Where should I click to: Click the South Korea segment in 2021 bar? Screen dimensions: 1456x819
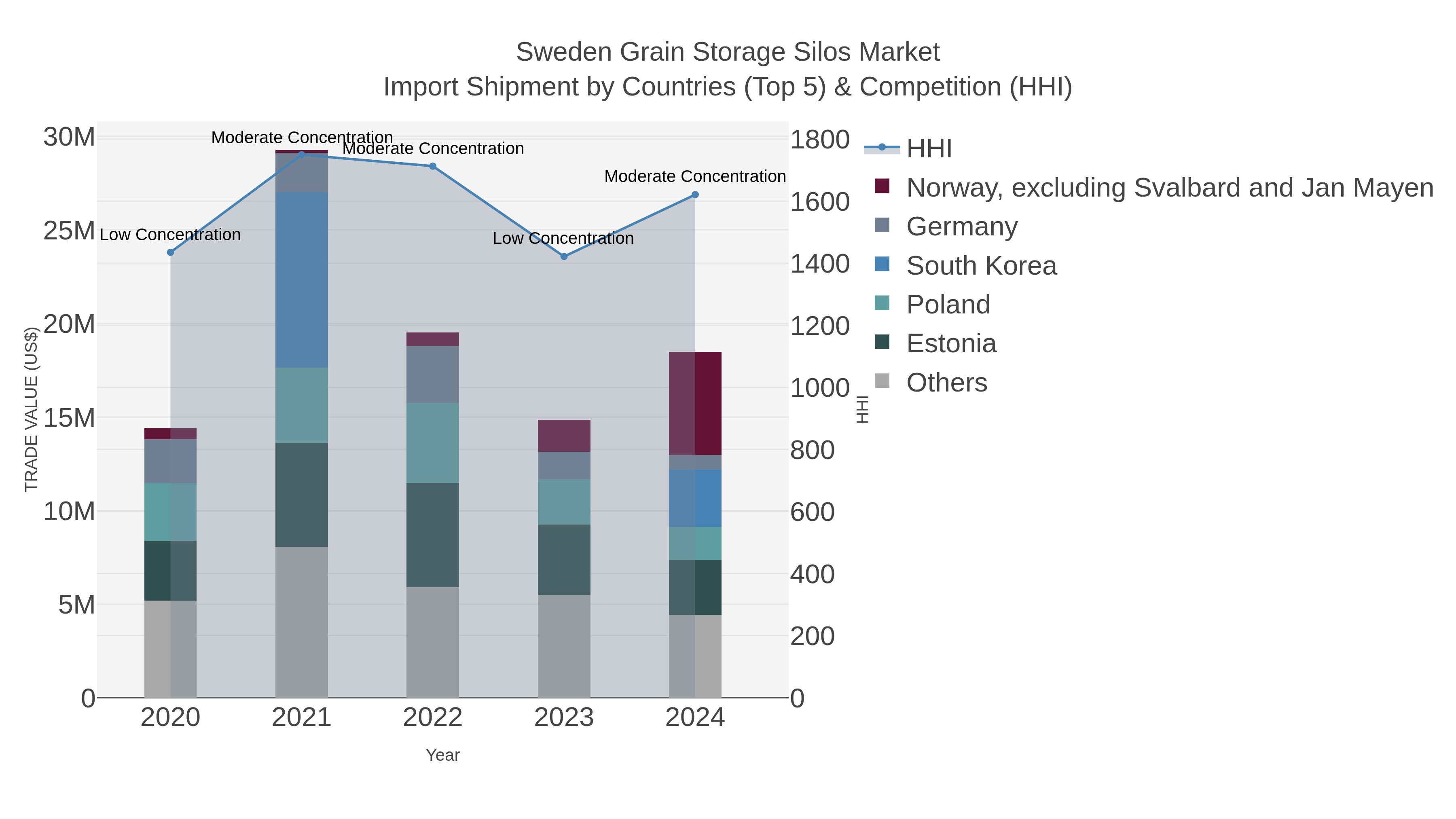tap(302, 280)
